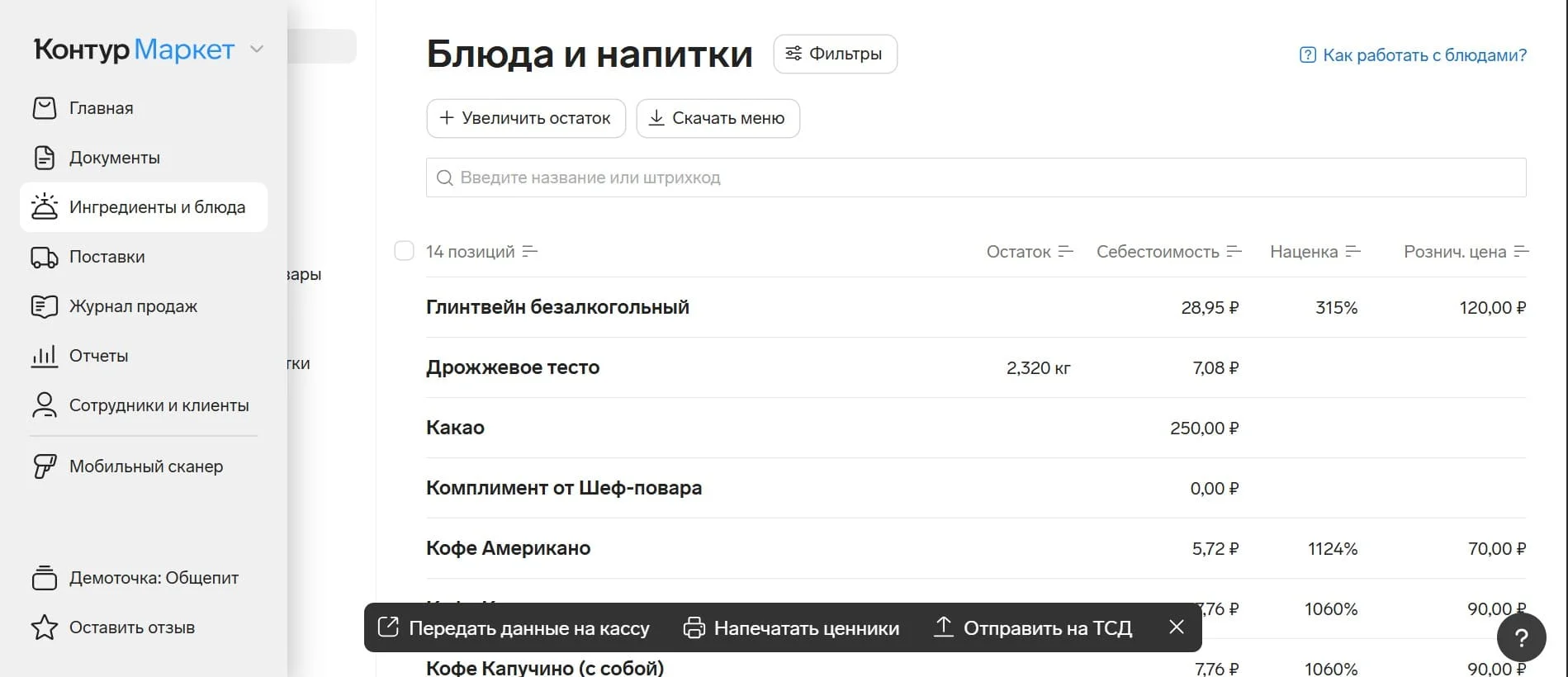Screen dimensions: 1568x677
Task: Open the Главная home icon
Action: point(45,108)
